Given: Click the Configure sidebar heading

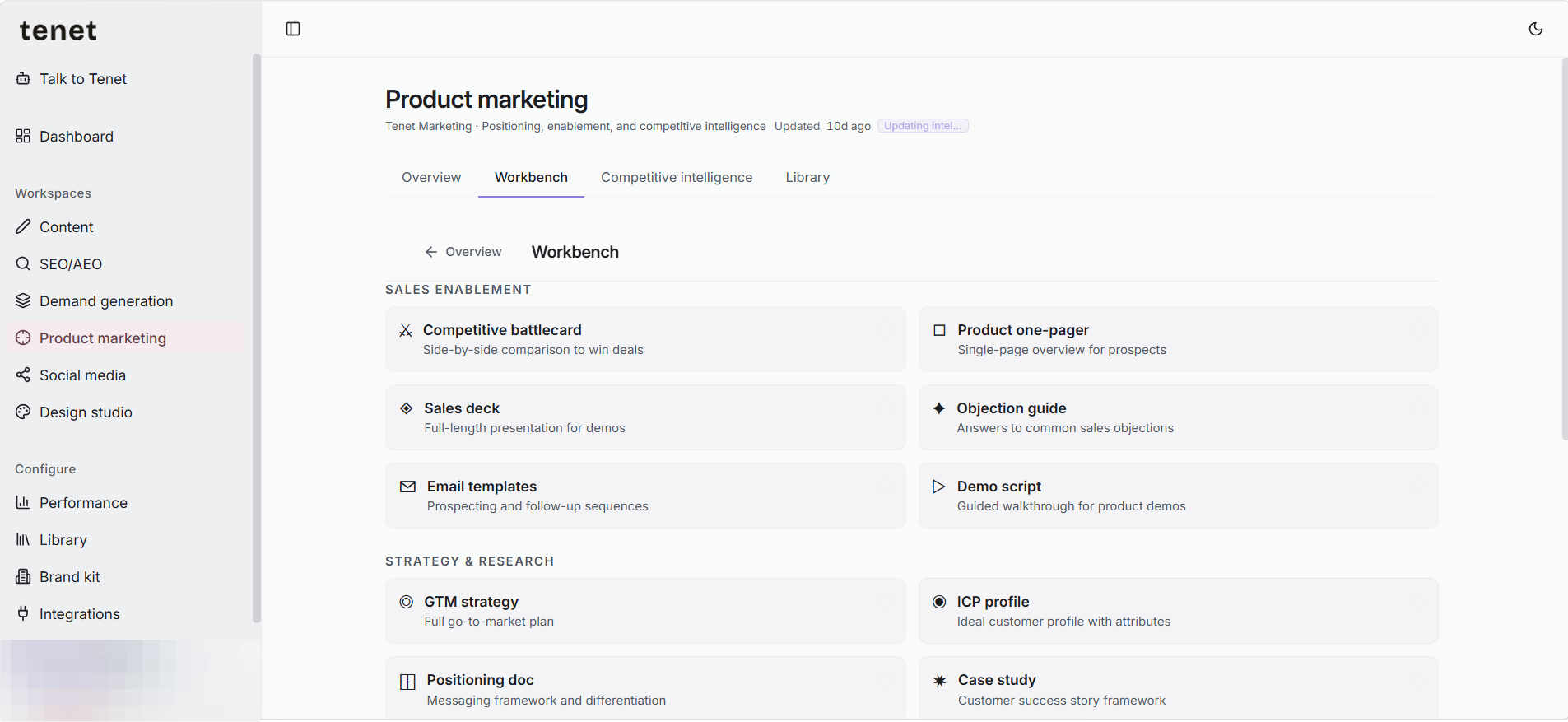Looking at the screenshot, I should point(45,469).
